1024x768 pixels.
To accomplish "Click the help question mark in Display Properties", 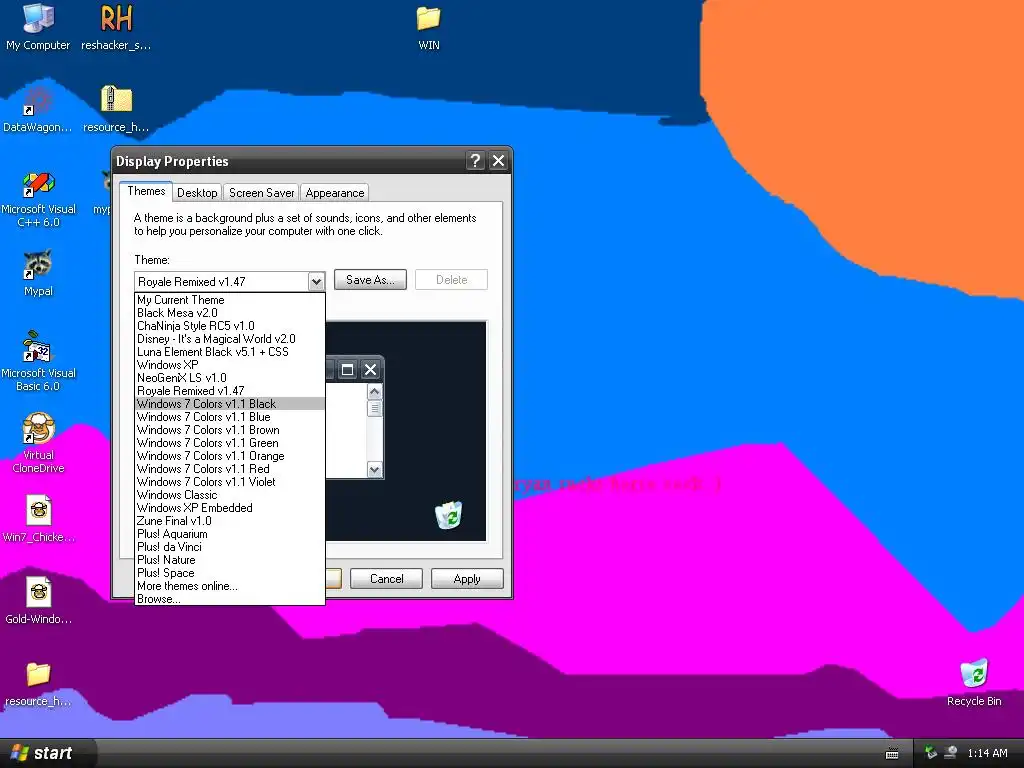I will click(475, 161).
